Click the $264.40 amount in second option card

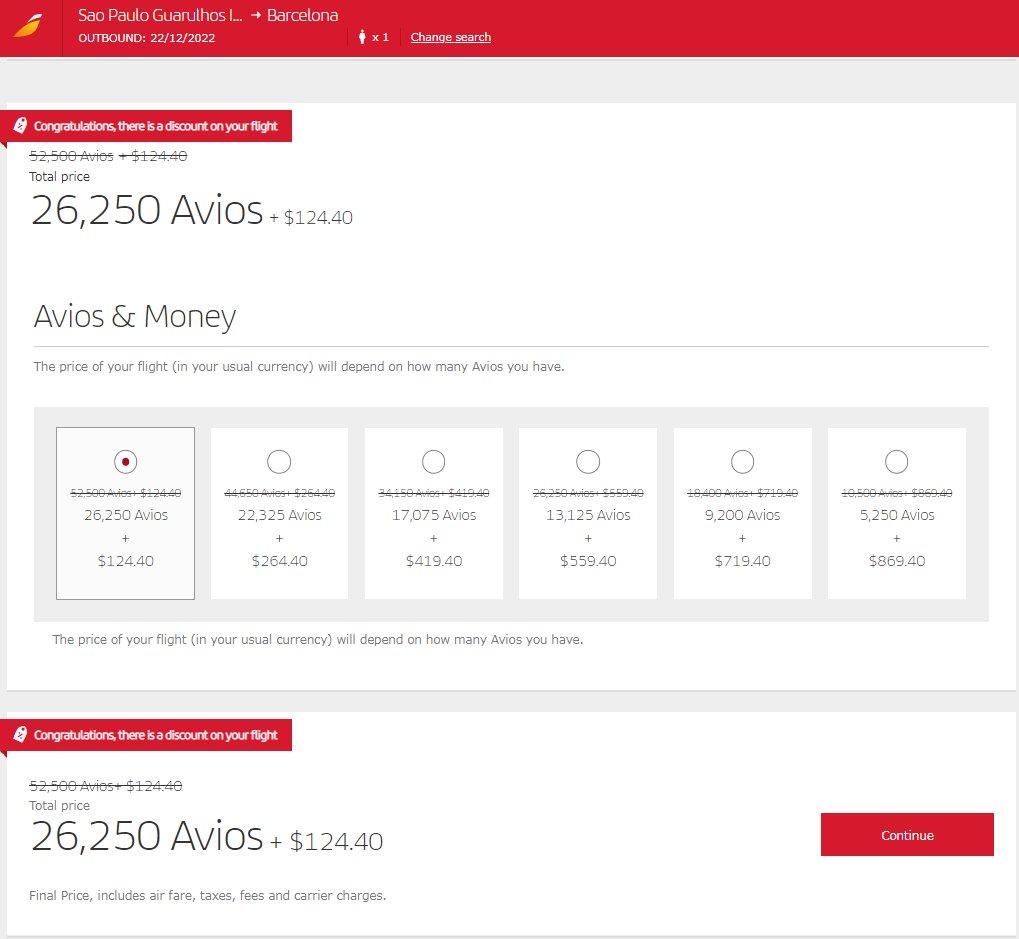(279, 561)
